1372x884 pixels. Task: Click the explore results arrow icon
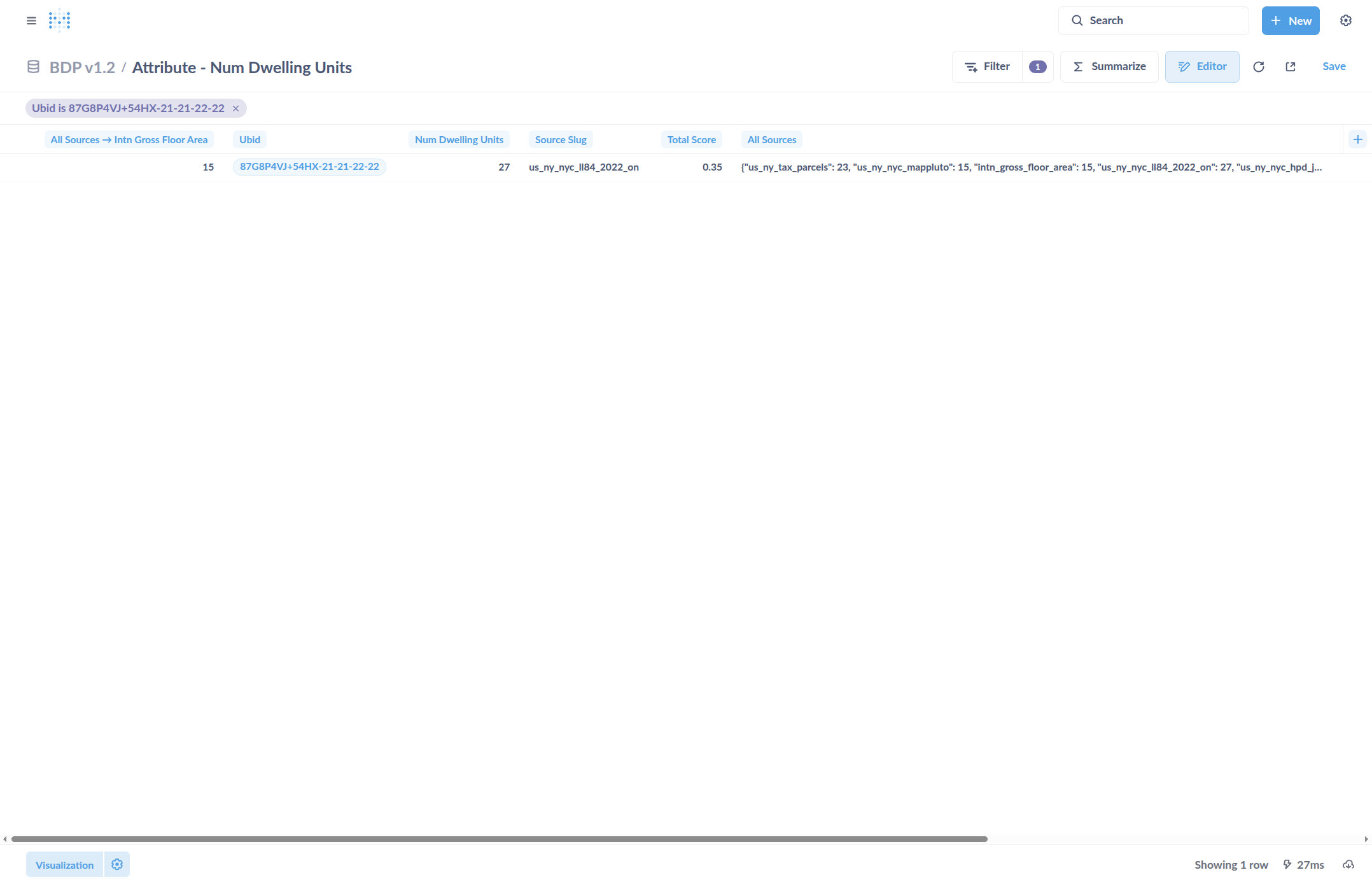click(x=1290, y=67)
